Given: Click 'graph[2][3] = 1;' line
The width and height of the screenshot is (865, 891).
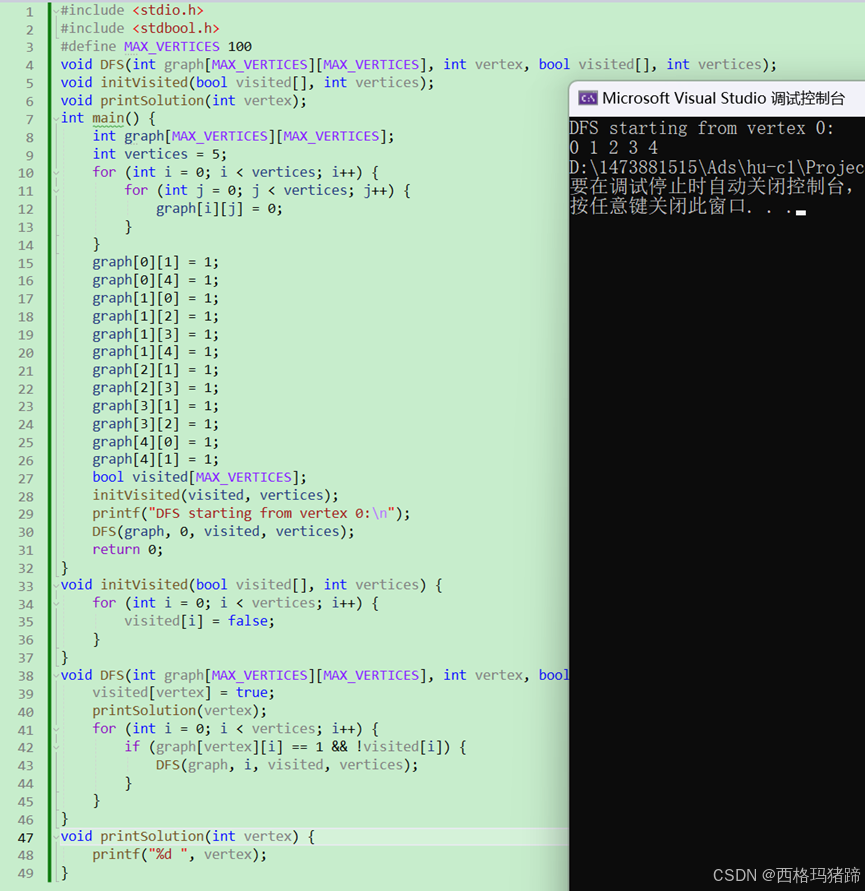Looking at the screenshot, I should coord(155,388).
